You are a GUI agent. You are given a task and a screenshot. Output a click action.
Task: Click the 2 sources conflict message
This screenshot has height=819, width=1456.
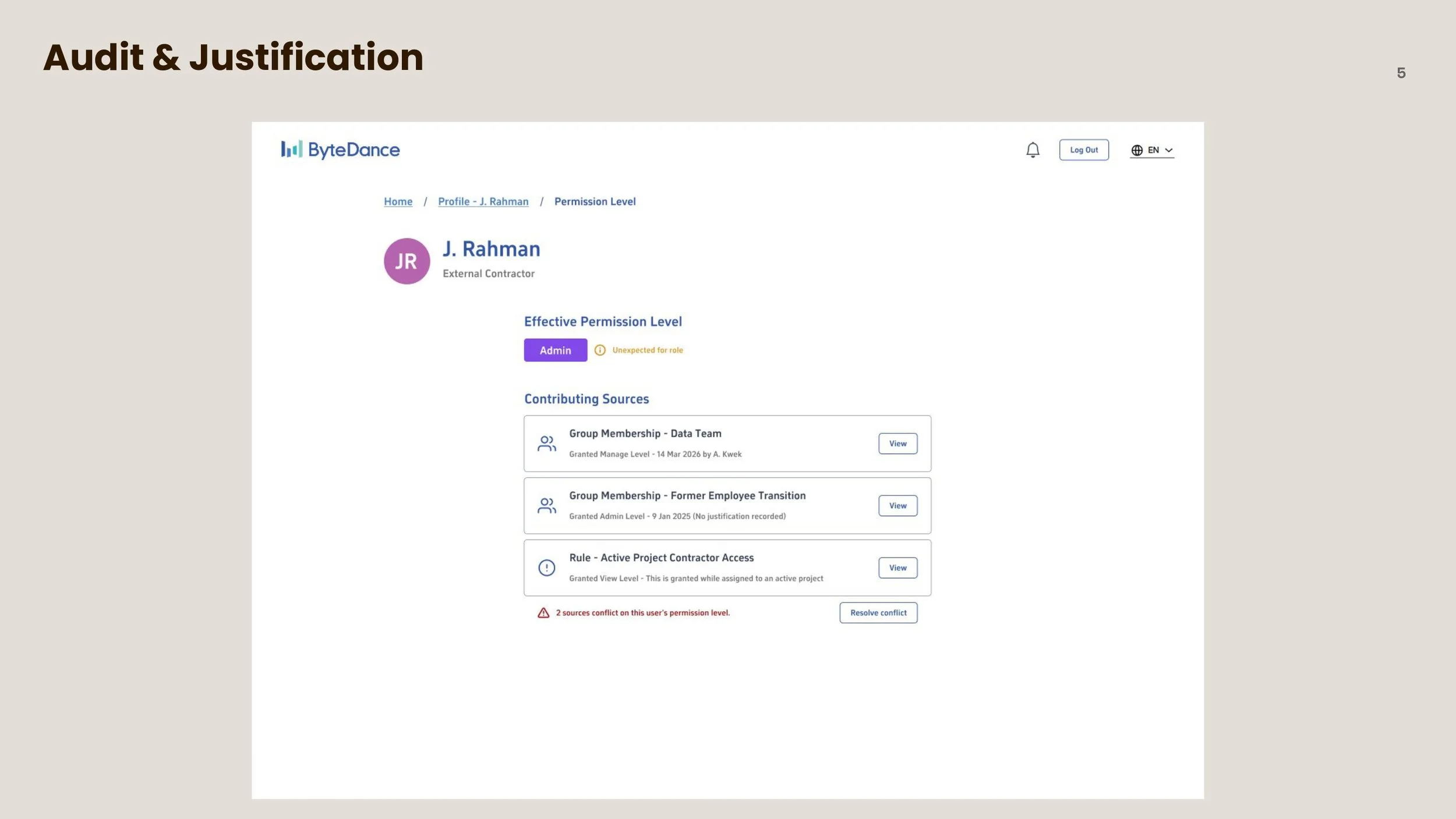(x=643, y=613)
